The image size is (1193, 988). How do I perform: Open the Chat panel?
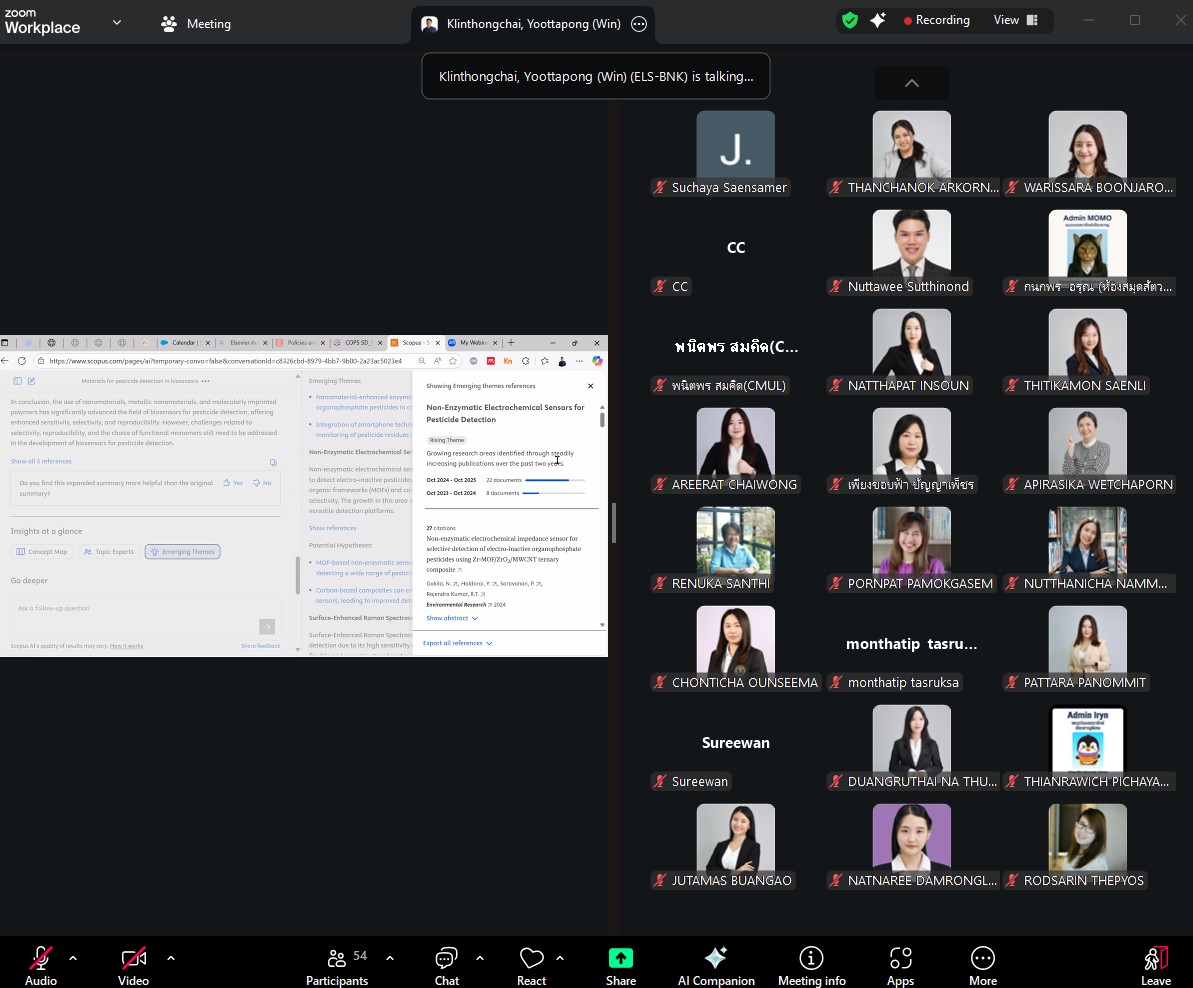(x=446, y=965)
